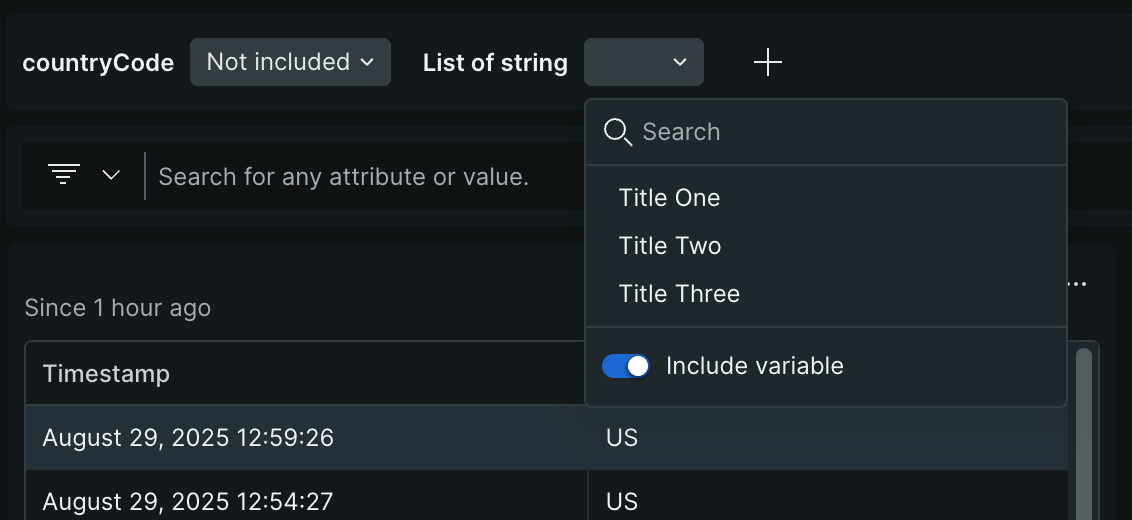Click the Include variable label text
This screenshot has width=1132, height=520.
(x=754, y=366)
